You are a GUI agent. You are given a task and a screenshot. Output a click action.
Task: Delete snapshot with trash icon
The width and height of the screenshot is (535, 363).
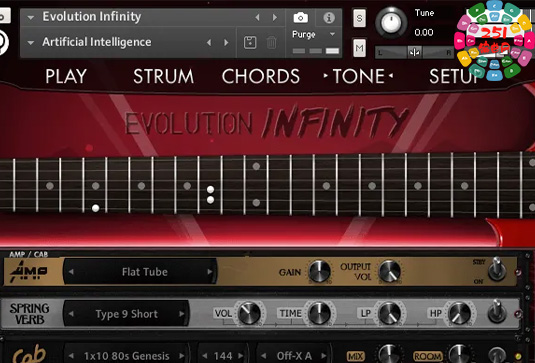pos(271,43)
